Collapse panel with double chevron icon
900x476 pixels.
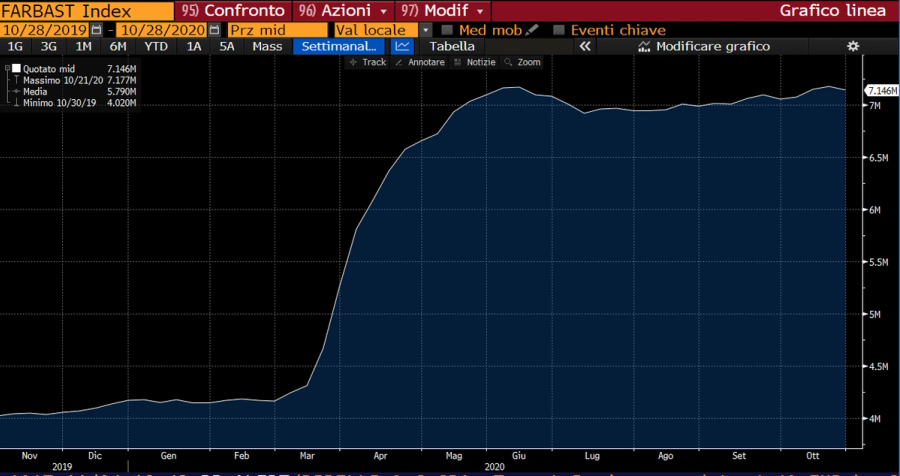585,47
